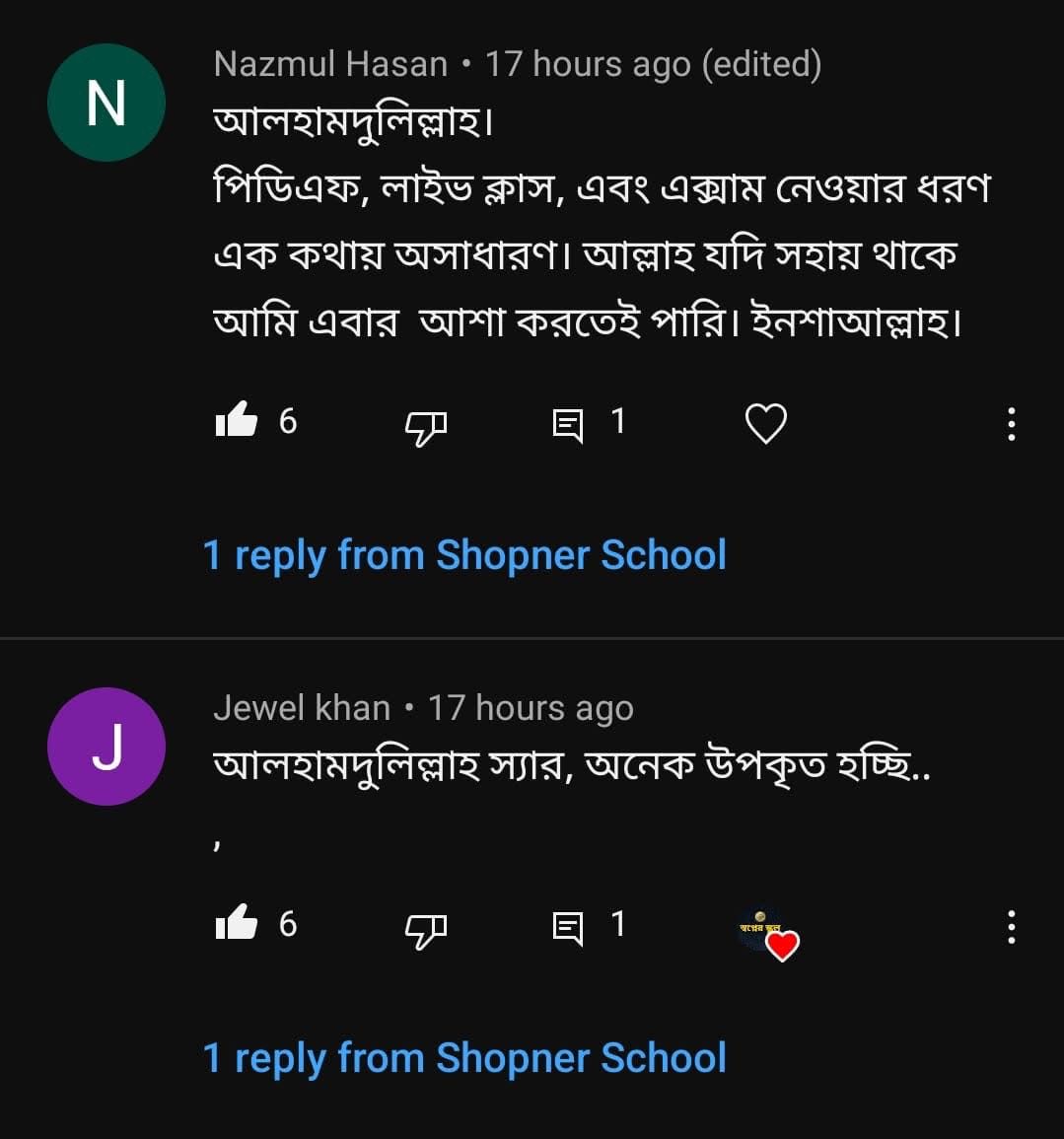Remove creator heart from Jewel khan's comment
This screenshot has width=1064, height=1139.
768,934
